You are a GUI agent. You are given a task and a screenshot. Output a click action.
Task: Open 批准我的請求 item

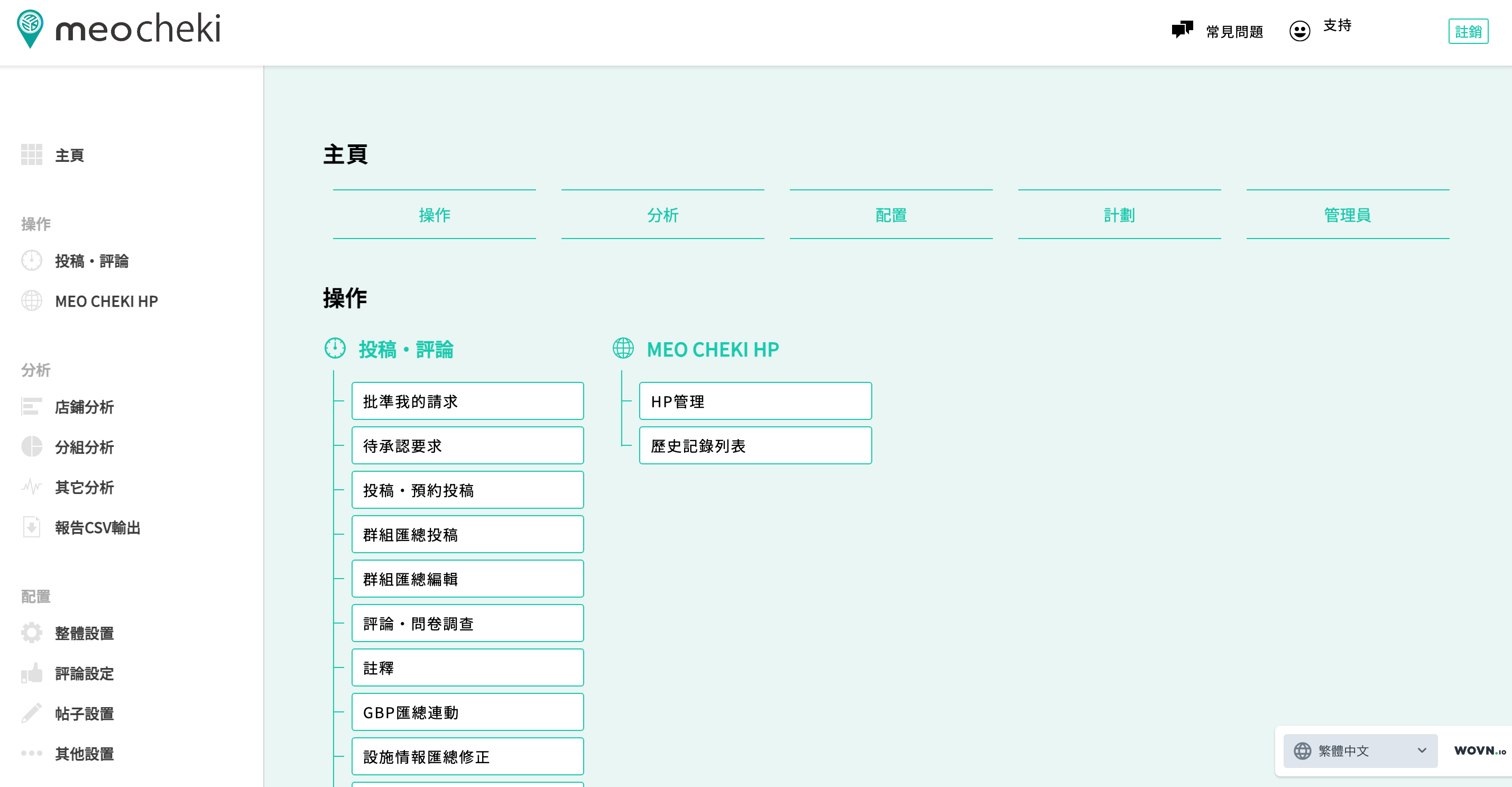tap(467, 401)
